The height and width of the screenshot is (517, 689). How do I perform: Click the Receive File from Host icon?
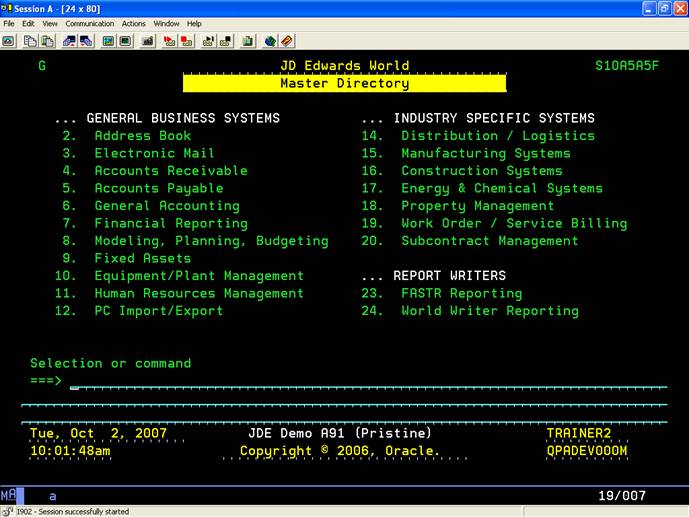point(86,41)
